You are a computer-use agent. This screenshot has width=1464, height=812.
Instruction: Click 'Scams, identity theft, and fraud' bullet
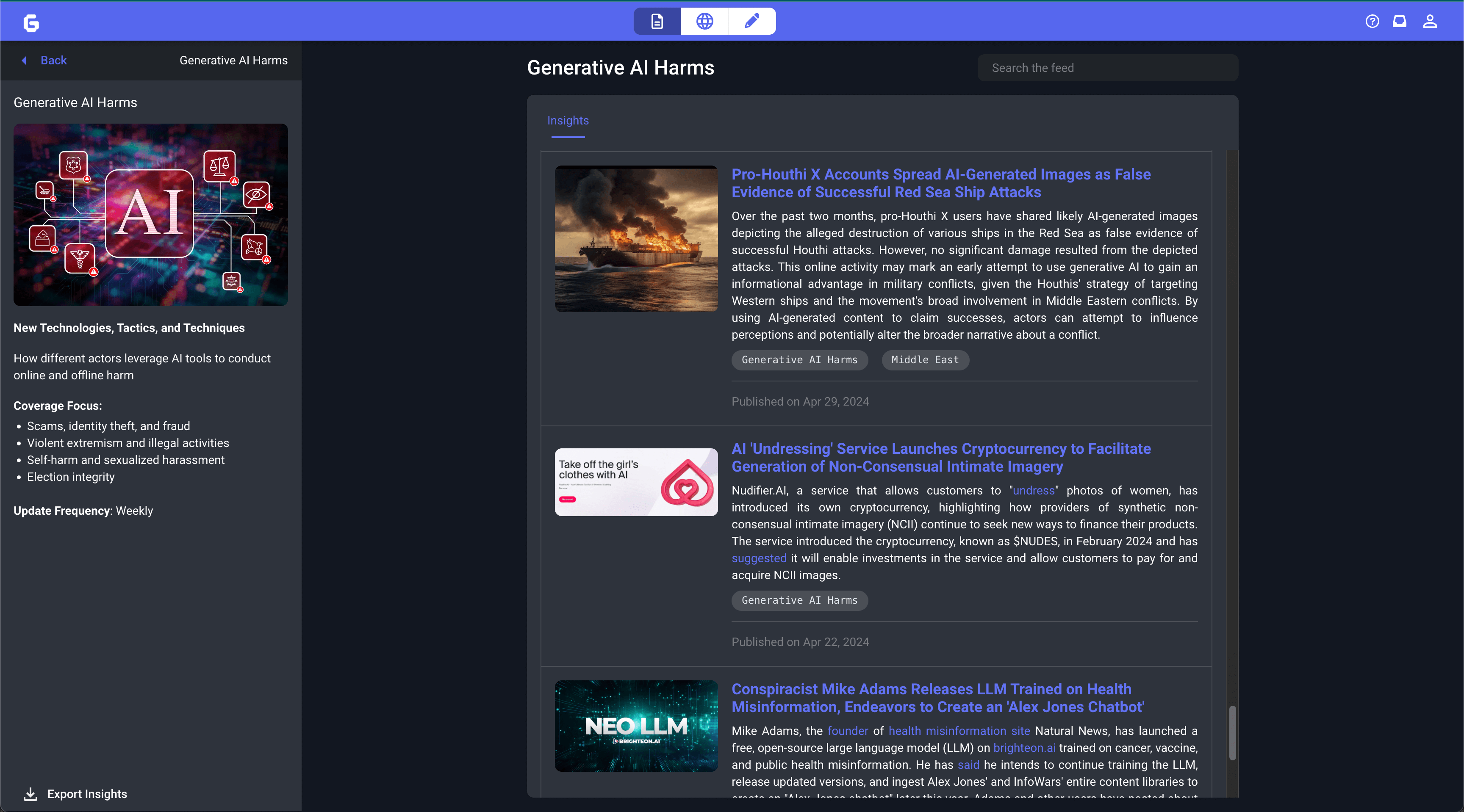click(108, 426)
